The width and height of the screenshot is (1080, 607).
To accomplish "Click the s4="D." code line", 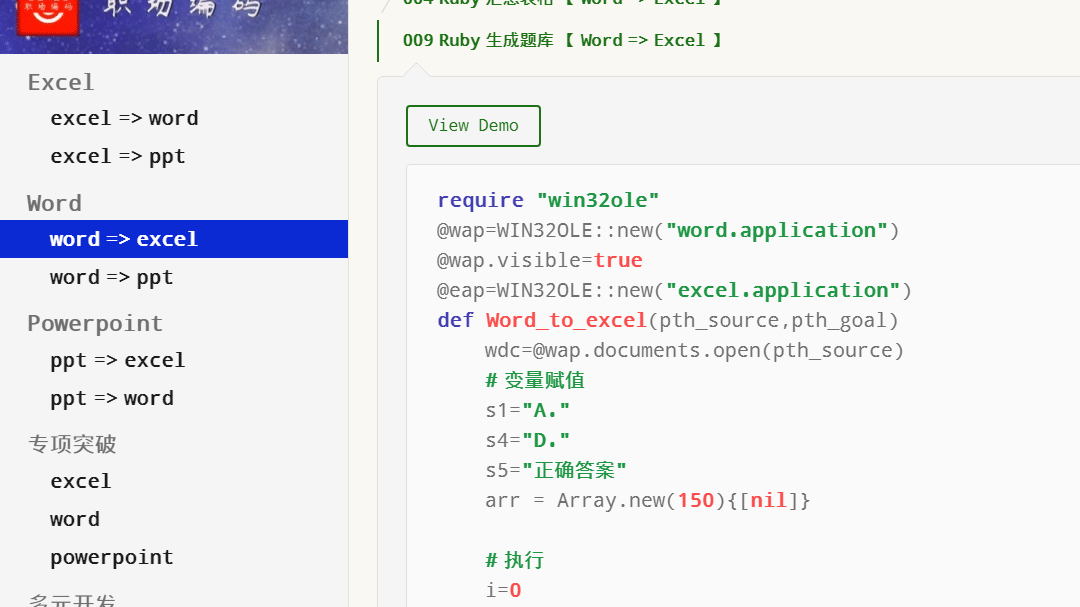I will [x=528, y=440].
